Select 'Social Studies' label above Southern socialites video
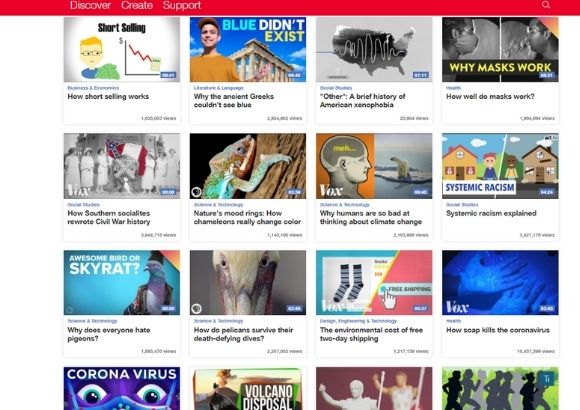Screen dimensions: 580x410 pyautogui.click(x=84, y=205)
